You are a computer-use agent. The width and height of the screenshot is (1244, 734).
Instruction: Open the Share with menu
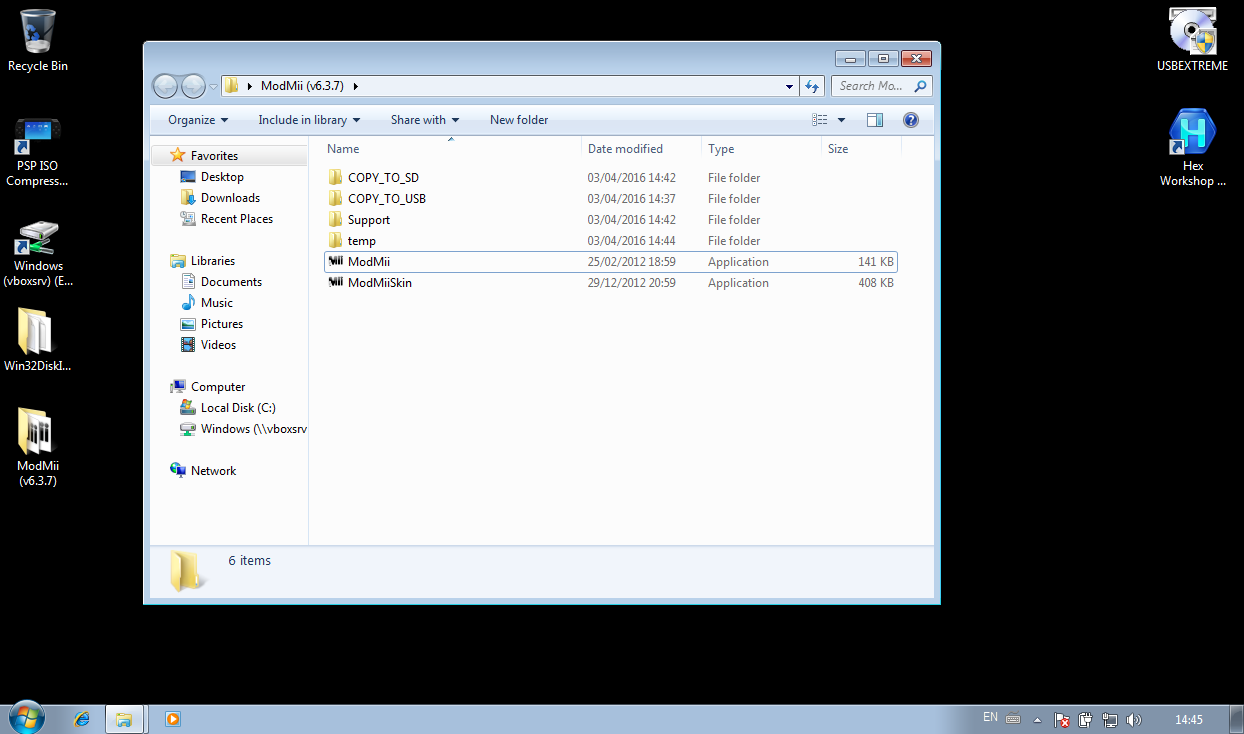coord(424,120)
